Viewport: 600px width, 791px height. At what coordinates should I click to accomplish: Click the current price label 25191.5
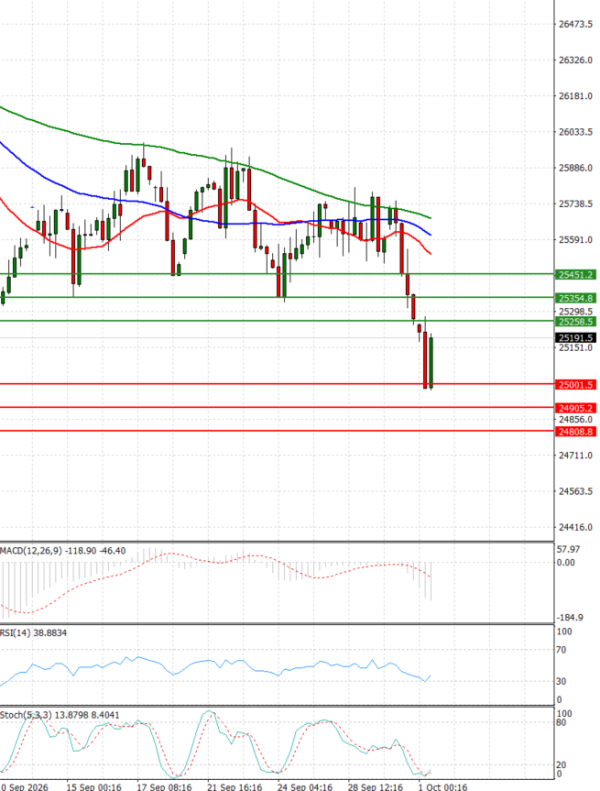pyautogui.click(x=575, y=338)
